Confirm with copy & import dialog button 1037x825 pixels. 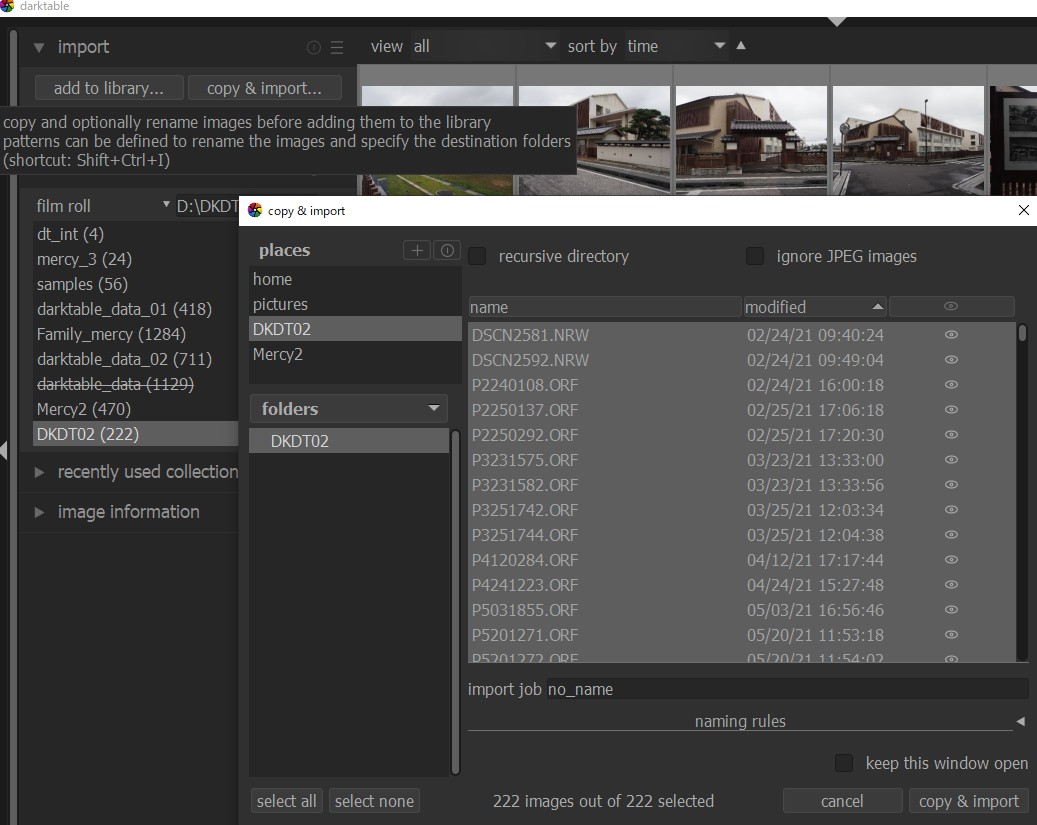tap(969, 801)
